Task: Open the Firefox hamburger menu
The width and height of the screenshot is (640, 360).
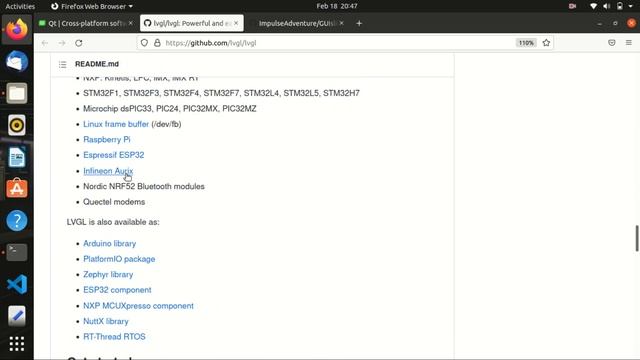Action: (x=629, y=43)
